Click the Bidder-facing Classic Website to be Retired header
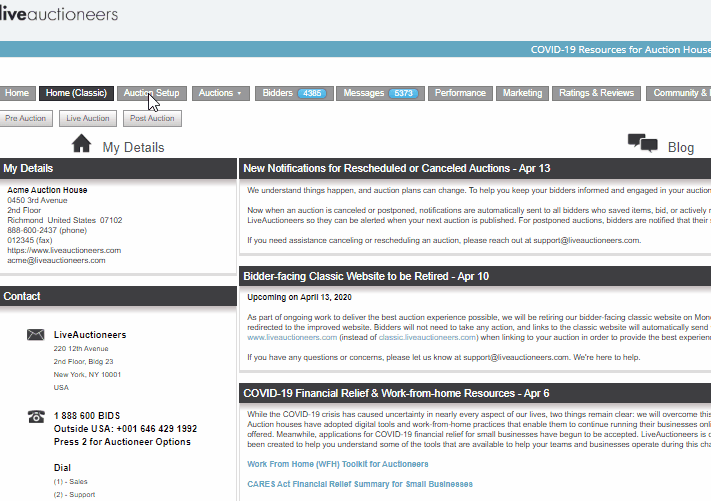The width and height of the screenshot is (711, 501). click(x=475, y=276)
